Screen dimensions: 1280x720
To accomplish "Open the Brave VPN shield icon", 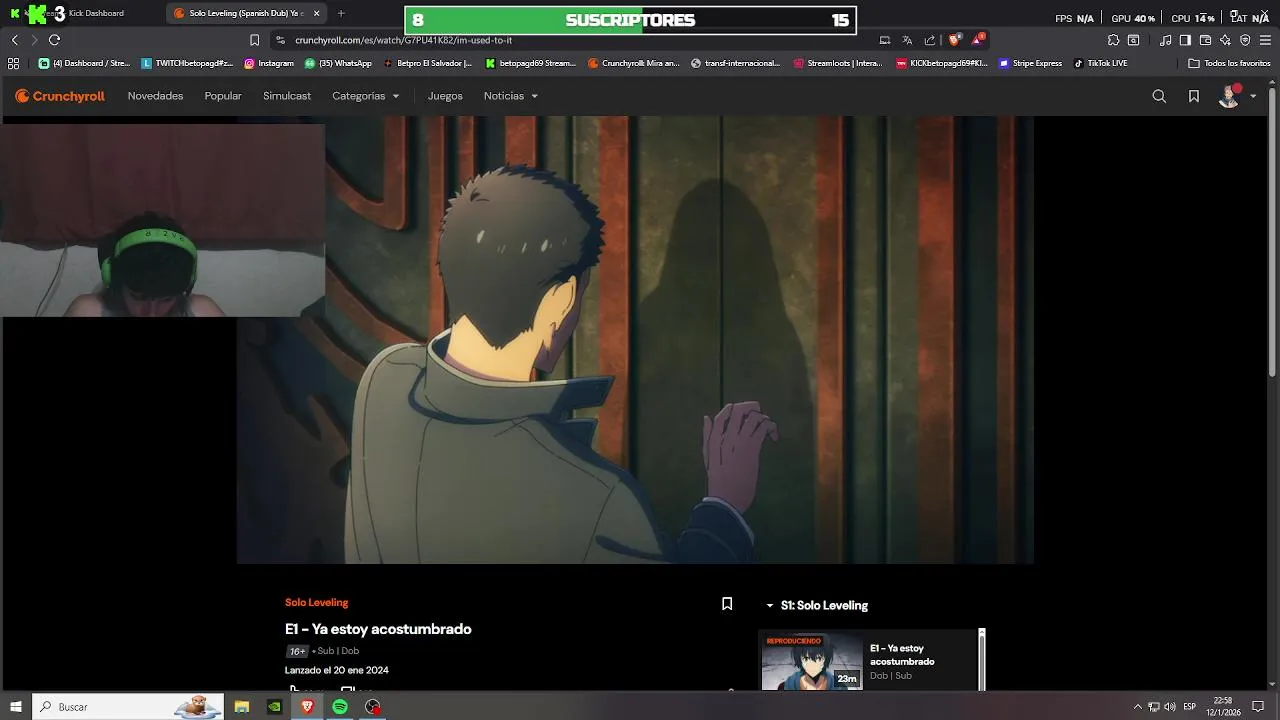I will pos(1245,40).
